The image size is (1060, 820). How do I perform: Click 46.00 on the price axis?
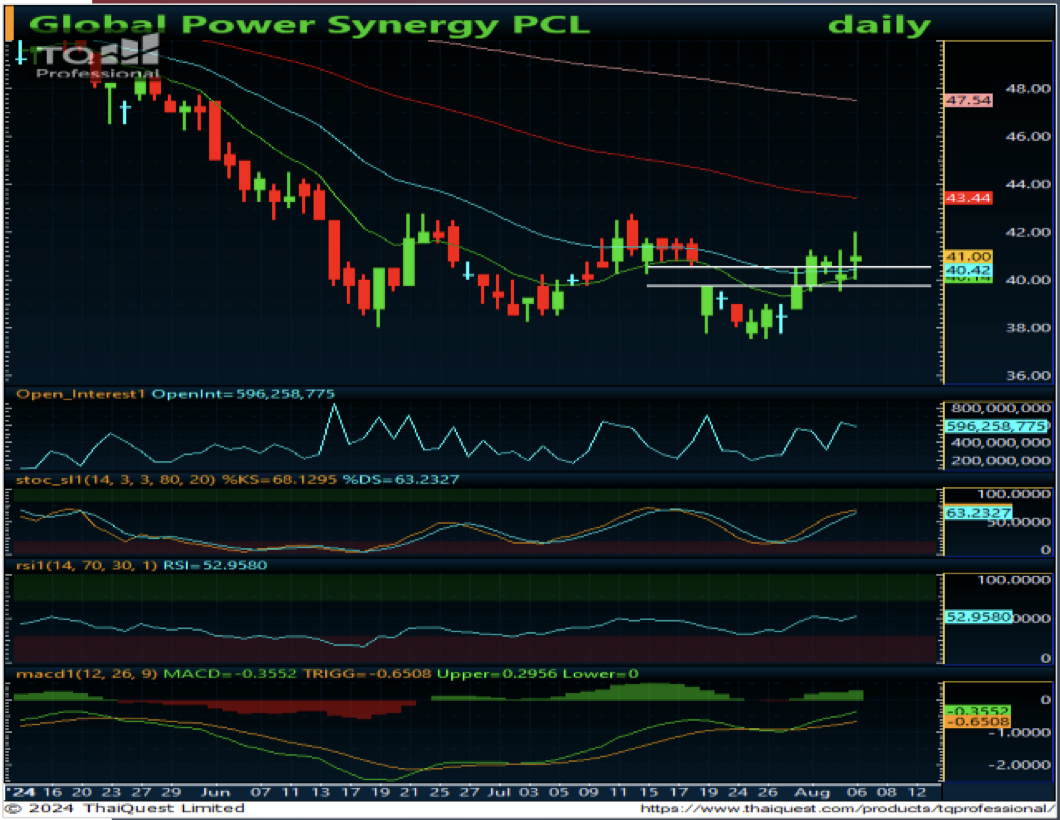[x=1028, y=137]
